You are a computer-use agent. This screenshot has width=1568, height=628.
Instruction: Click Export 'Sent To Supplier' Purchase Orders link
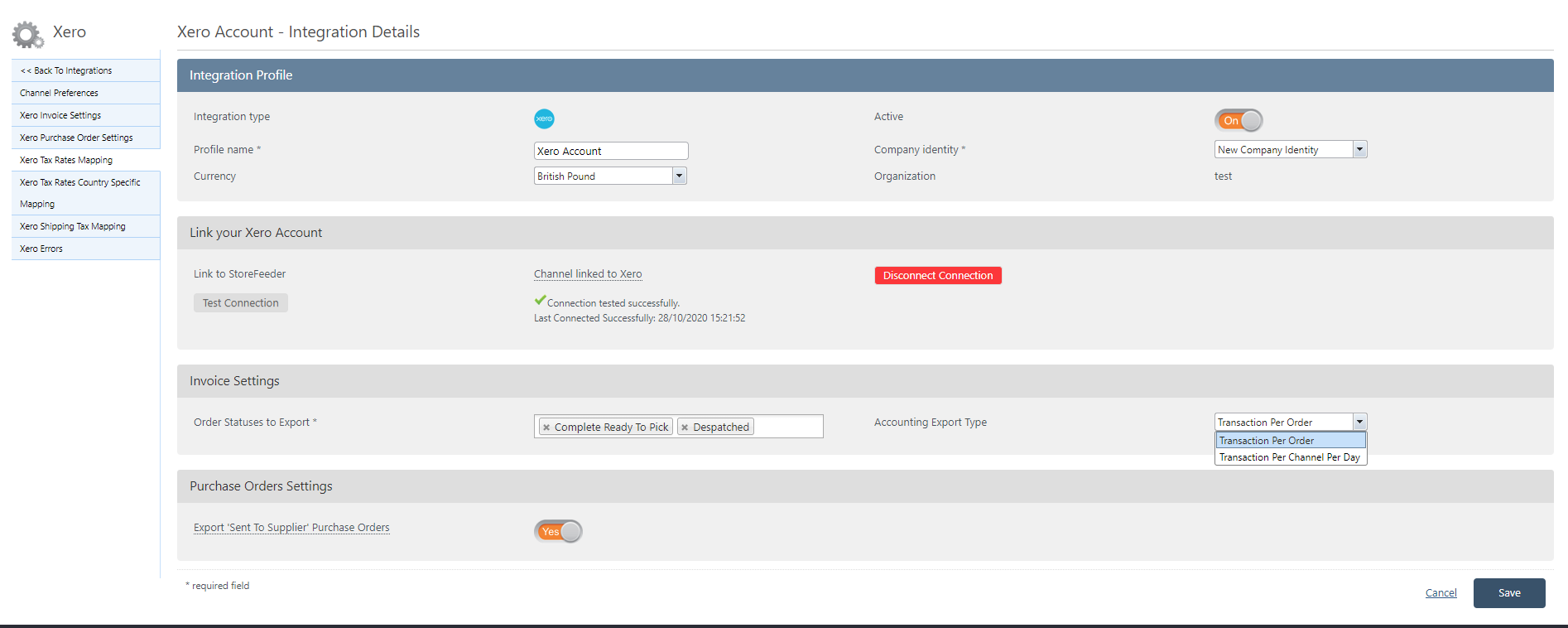(x=291, y=528)
